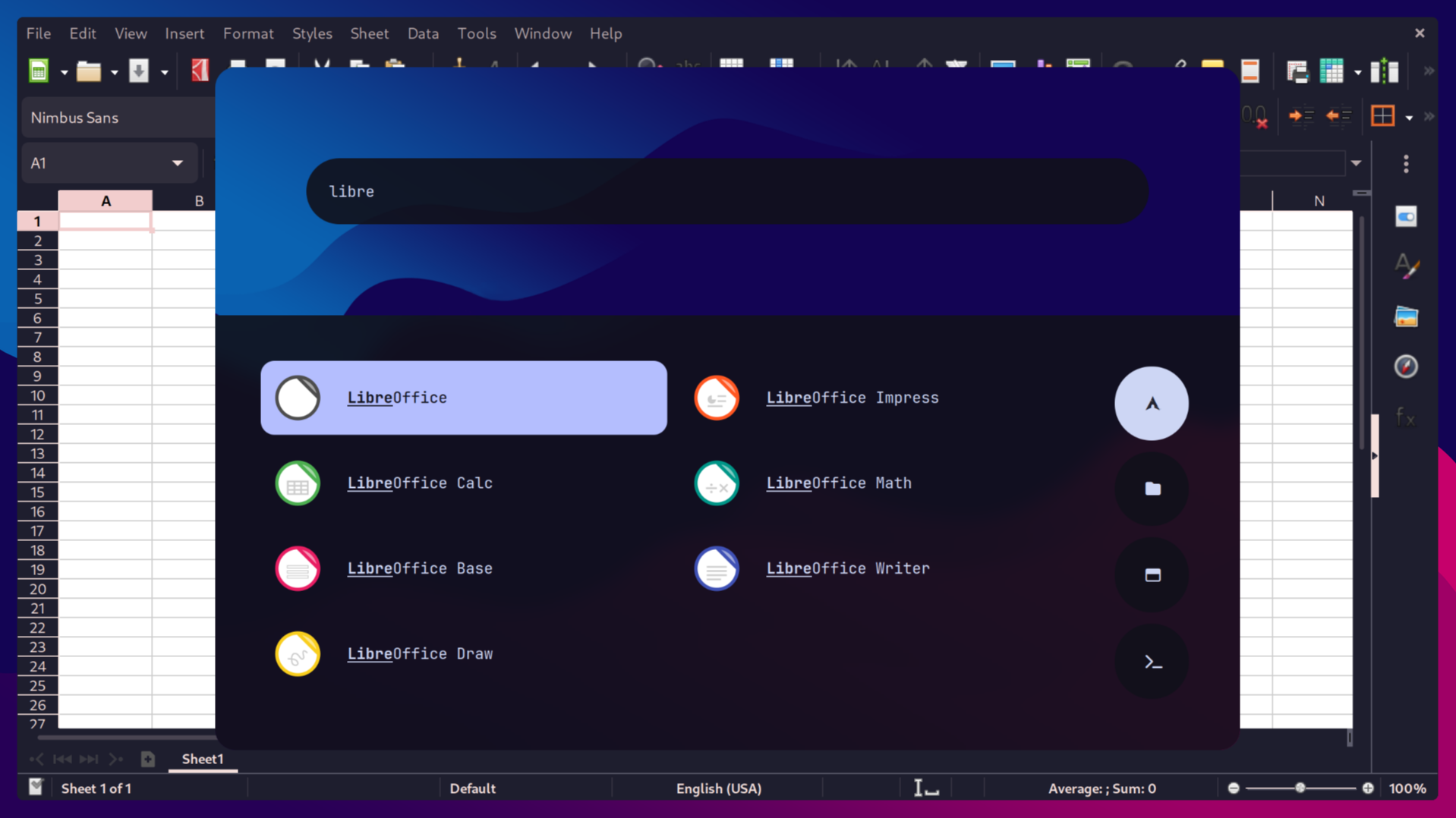Expand the formula bar dropdown arrow

tap(1356, 163)
